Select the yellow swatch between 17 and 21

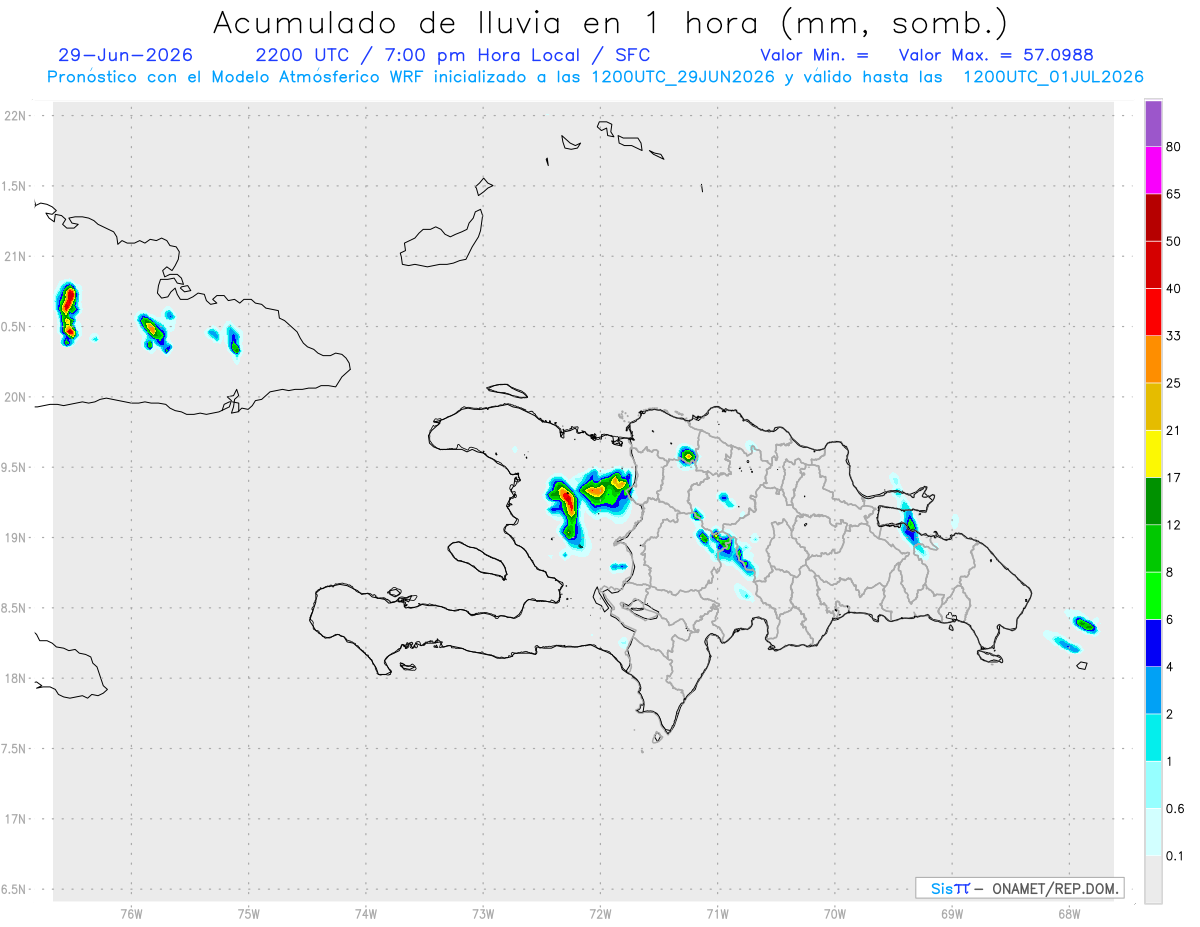point(1153,454)
